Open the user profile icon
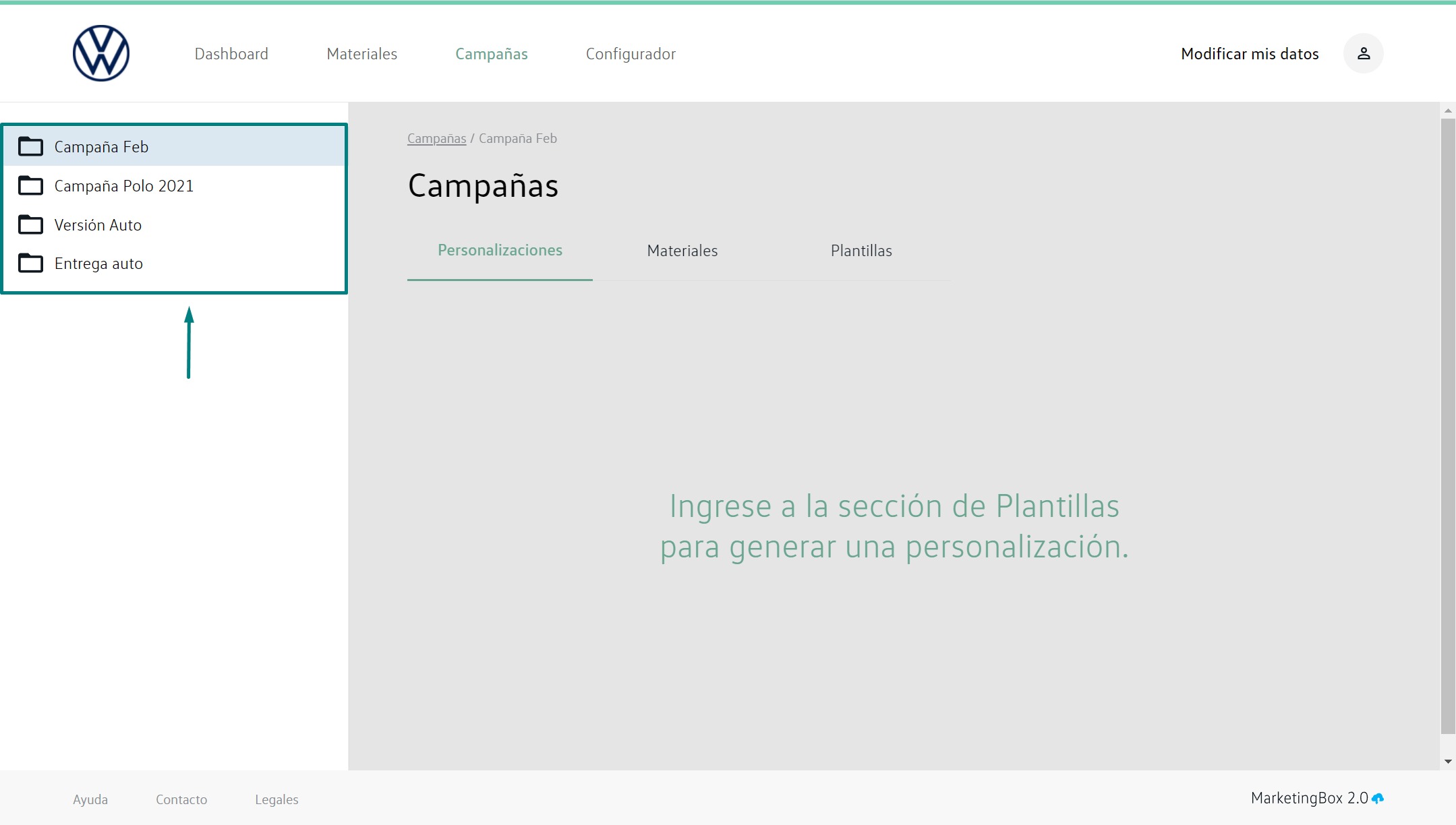Image resolution: width=1456 pixels, height=825 pixels. pos(1363,53)
